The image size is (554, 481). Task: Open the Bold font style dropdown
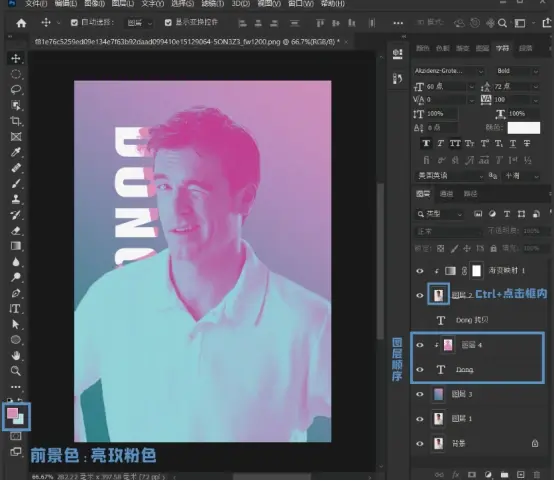click(x=517, y=71)
